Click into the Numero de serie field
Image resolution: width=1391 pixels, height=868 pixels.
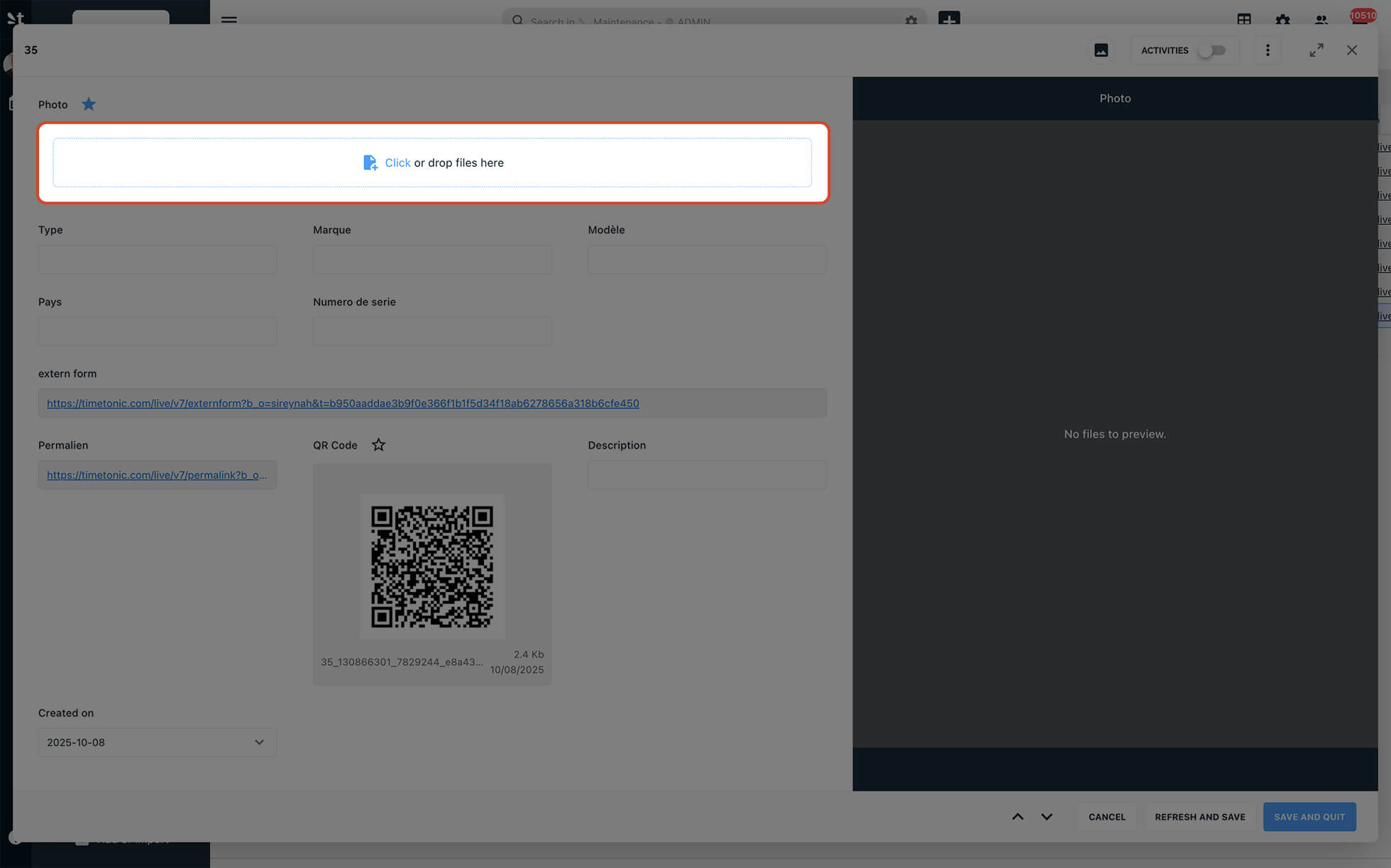point(431,331)
